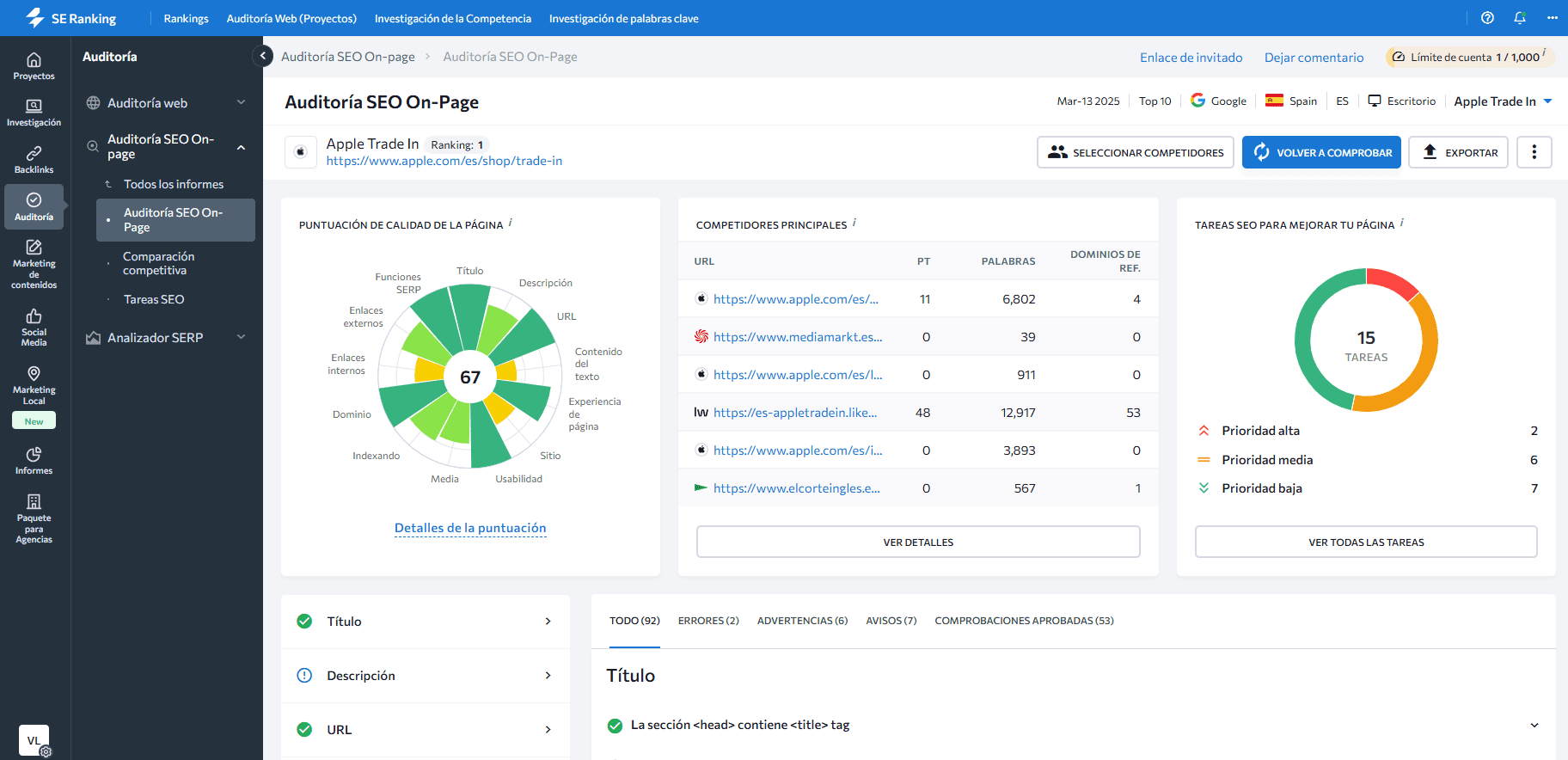Click the green check icon beside Título

[304, 622]
